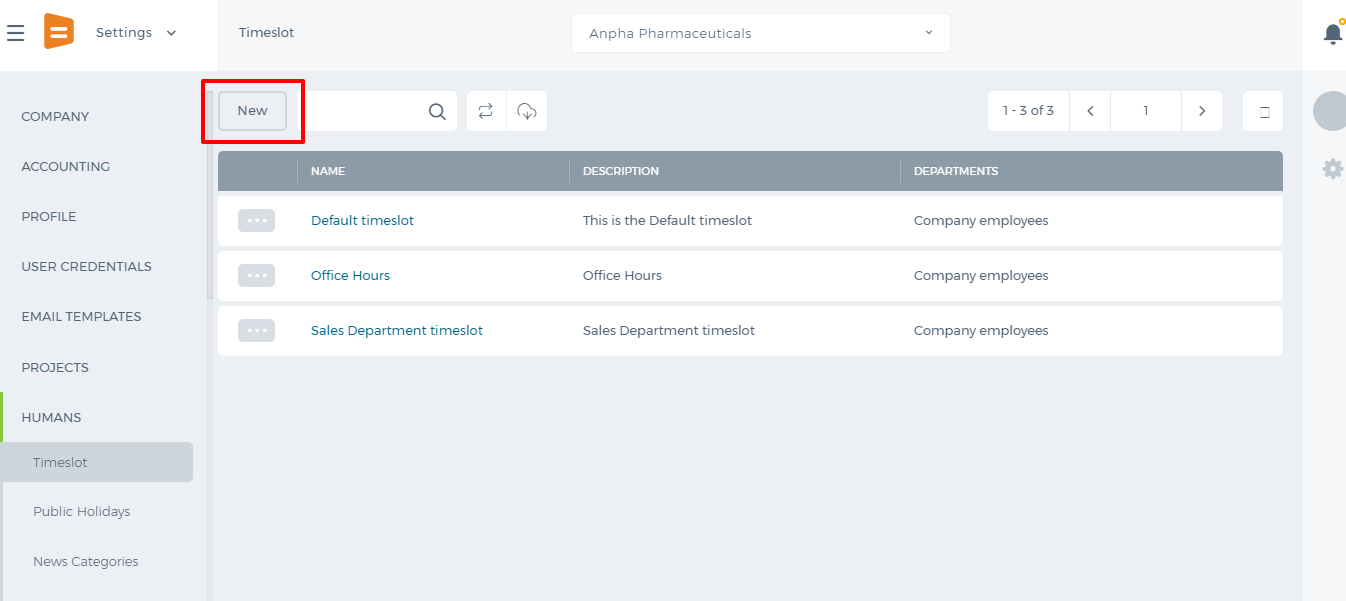Open the hamburger navigation menu
The image size is (1346, 601).
click(x=16, y=33)
